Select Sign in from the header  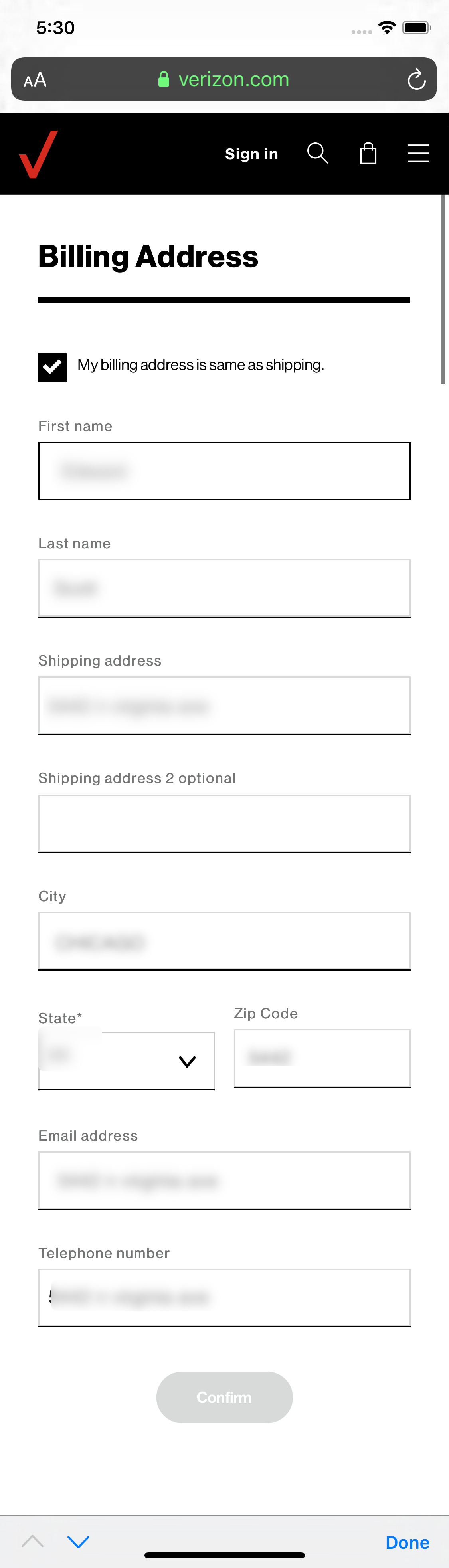(x=251, y=153)
